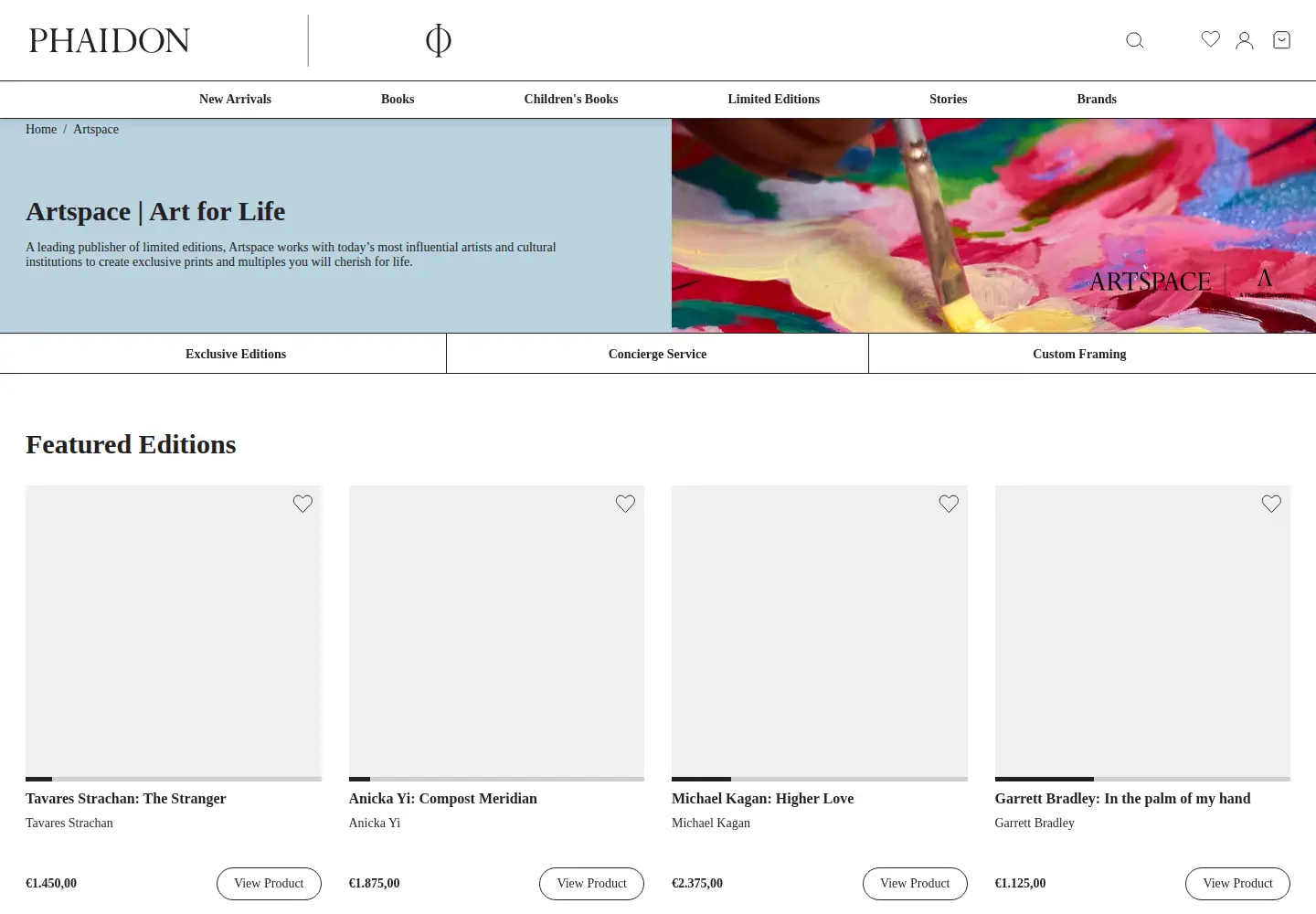Click progress bar under Michael Kagan image
Viewport: 1316px width, 914px height.
[820, 779]
